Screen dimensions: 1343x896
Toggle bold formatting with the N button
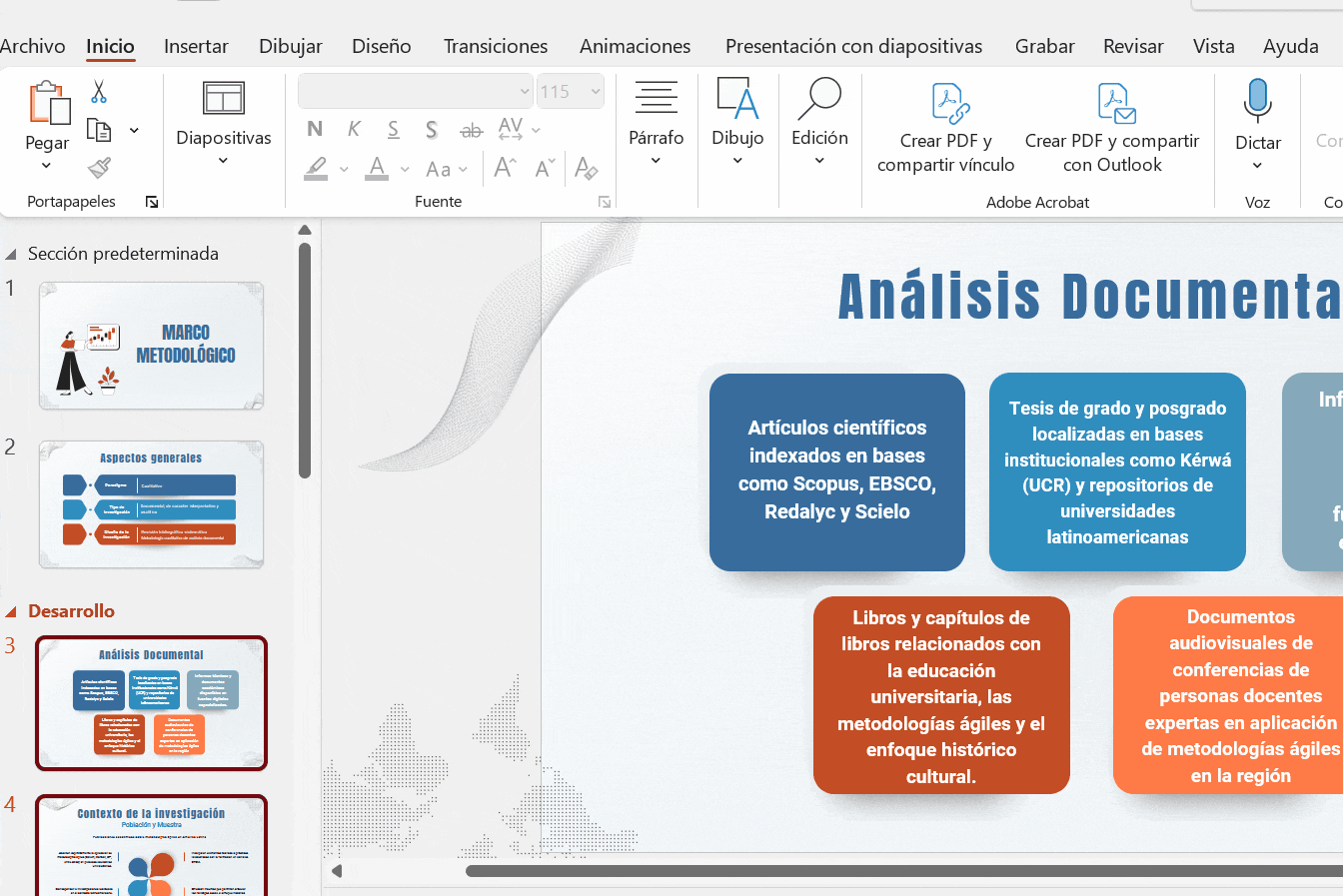[x=315, y=129]
